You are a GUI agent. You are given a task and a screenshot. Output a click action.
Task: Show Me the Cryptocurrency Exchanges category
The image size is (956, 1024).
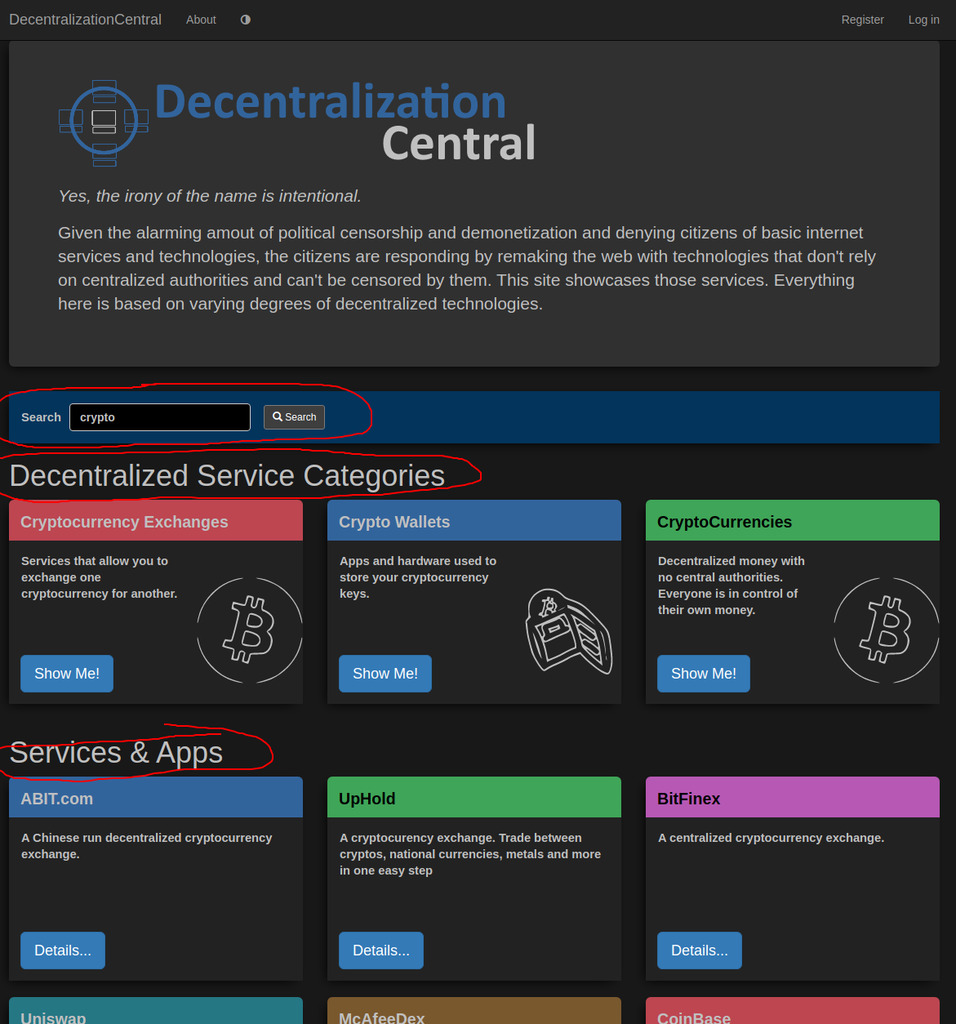(x=67, y=673)
